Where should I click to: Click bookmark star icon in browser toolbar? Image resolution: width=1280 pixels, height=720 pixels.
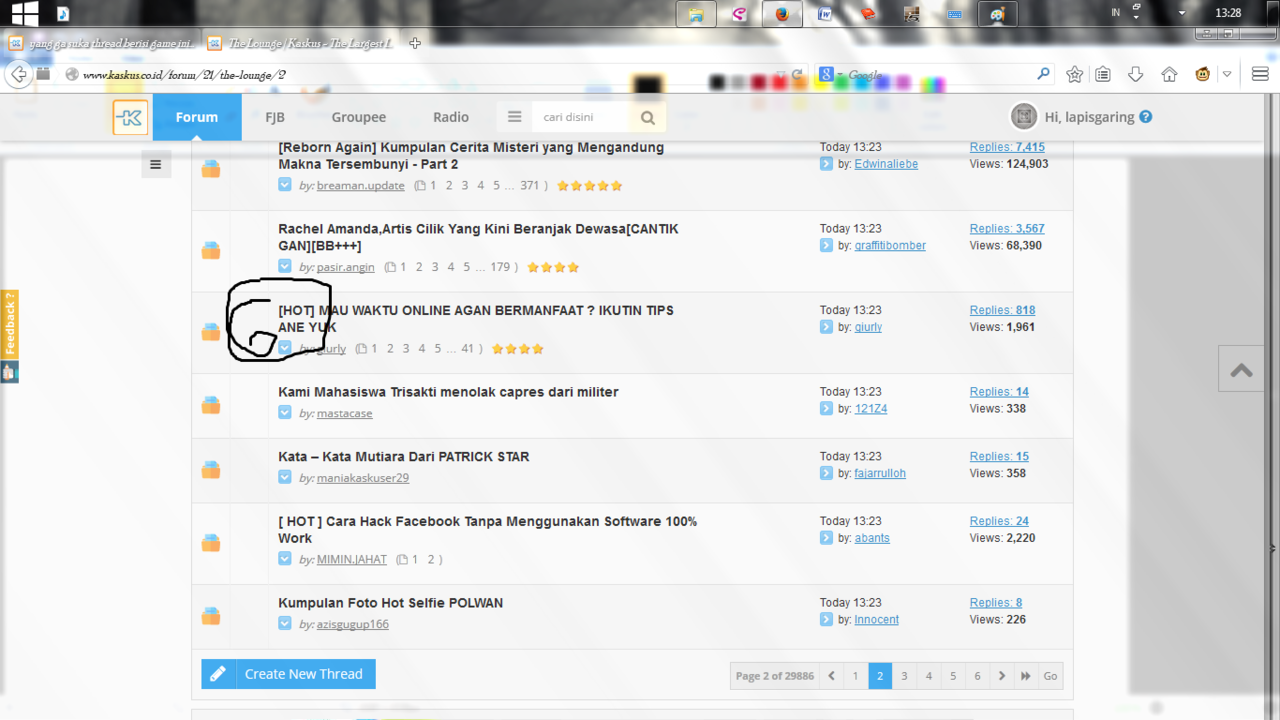point(1075,74)
